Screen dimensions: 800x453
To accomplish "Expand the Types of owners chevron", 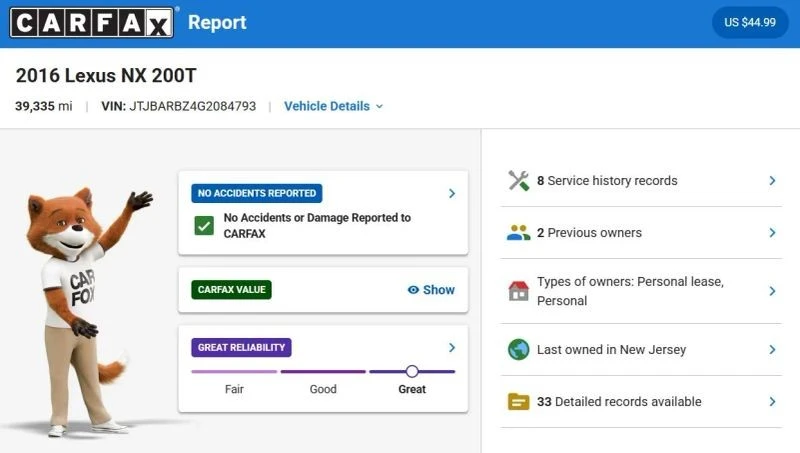I will click(x=772, y=291).
